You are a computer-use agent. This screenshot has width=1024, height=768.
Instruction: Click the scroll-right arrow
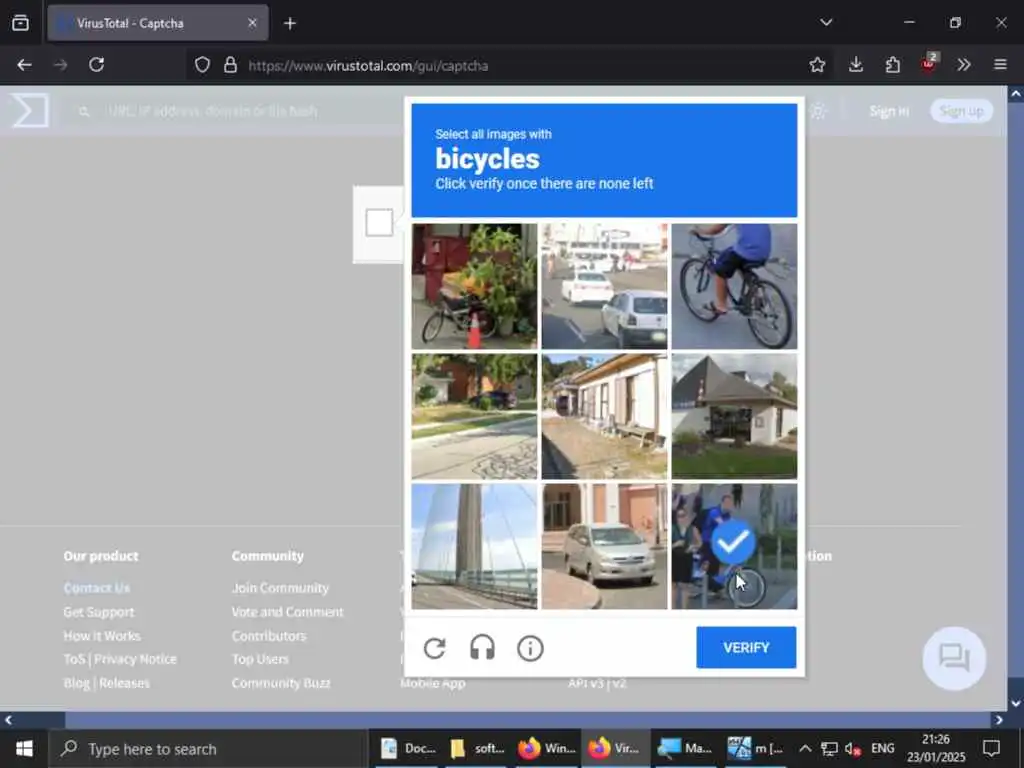tap(999, 720)
